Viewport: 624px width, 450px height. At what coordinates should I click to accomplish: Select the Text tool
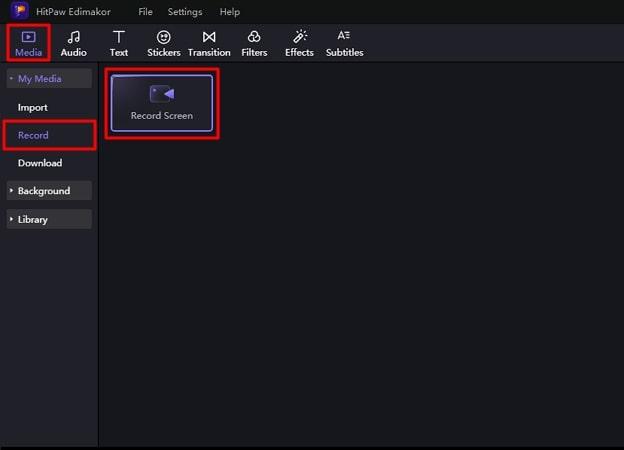[119, 44]
